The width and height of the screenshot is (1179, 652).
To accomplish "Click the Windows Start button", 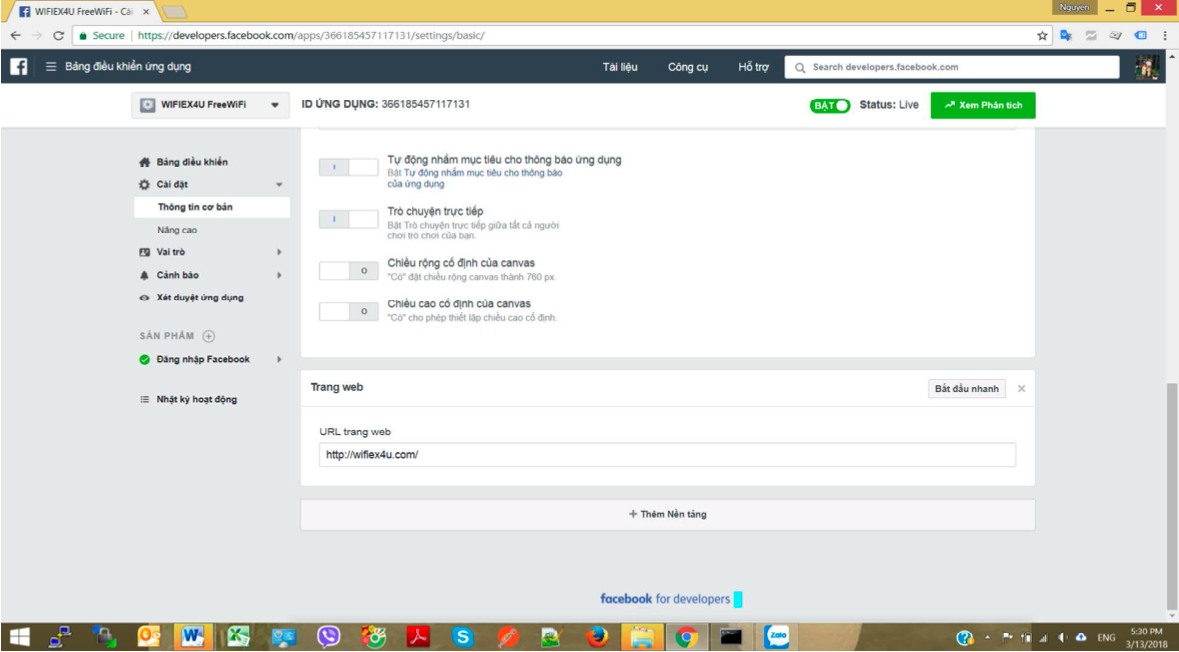I will pyautogui.click(x=19, y=638).
